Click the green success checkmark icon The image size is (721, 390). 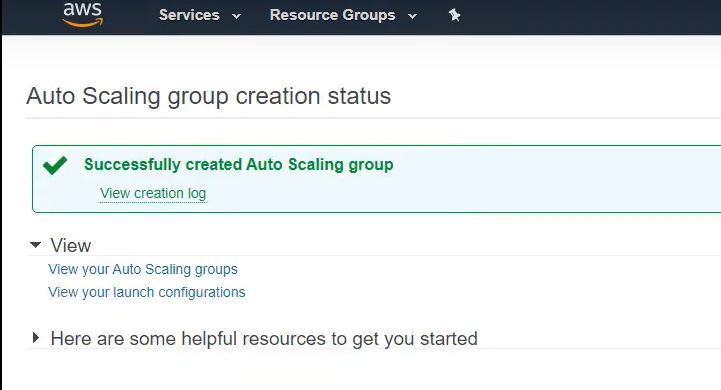(55, 165)
